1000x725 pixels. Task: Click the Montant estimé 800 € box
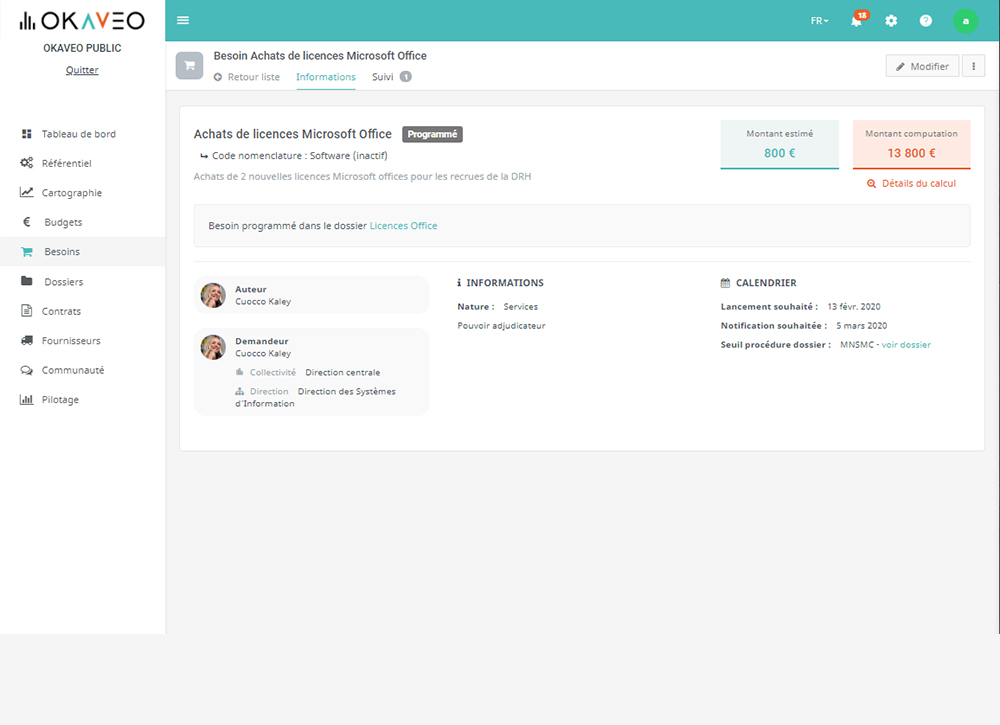point(779,145)
